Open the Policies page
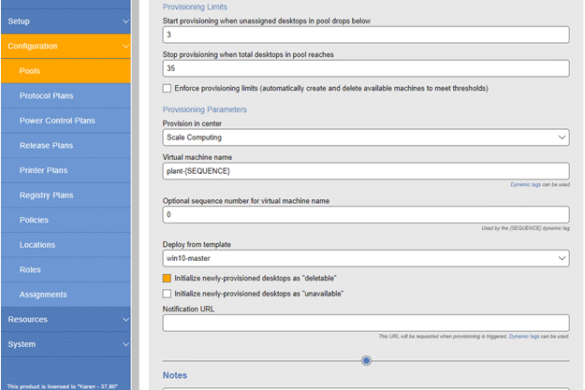Screen dimensions: 585x390 click(x=66, y=220)
